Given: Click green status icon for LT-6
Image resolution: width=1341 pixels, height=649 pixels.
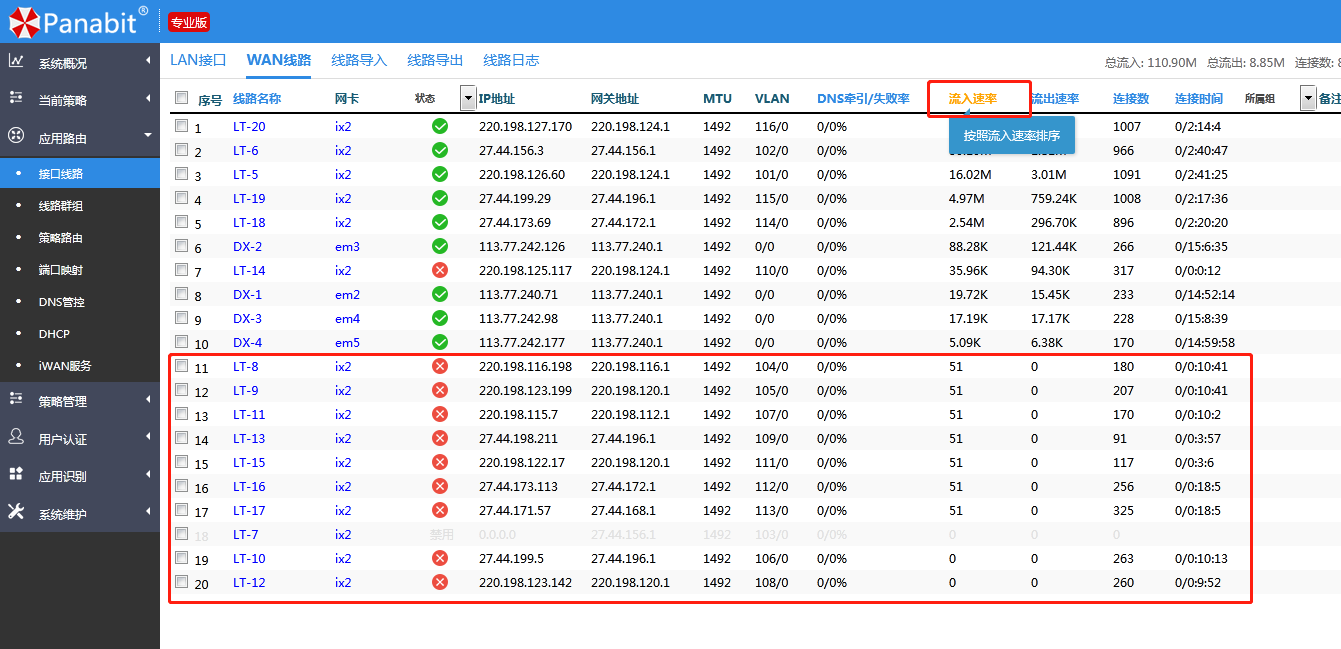Looking at the screenshot, I should (440, 151).
